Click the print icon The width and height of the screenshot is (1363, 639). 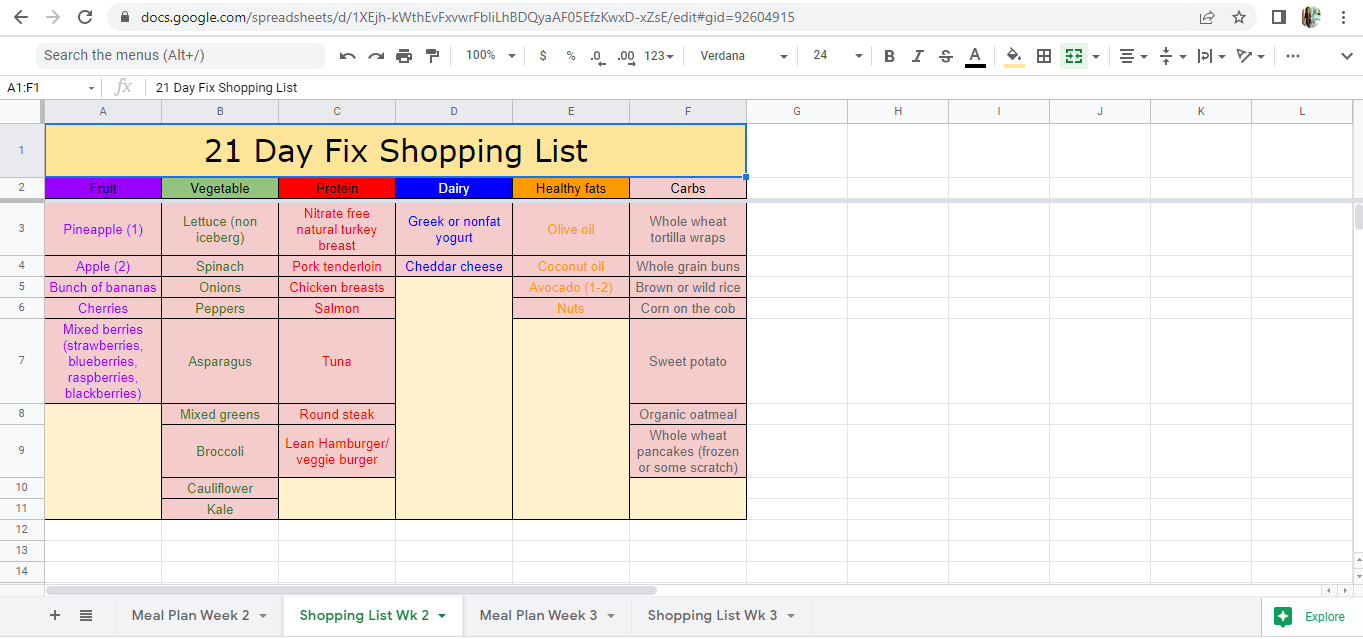404,56
